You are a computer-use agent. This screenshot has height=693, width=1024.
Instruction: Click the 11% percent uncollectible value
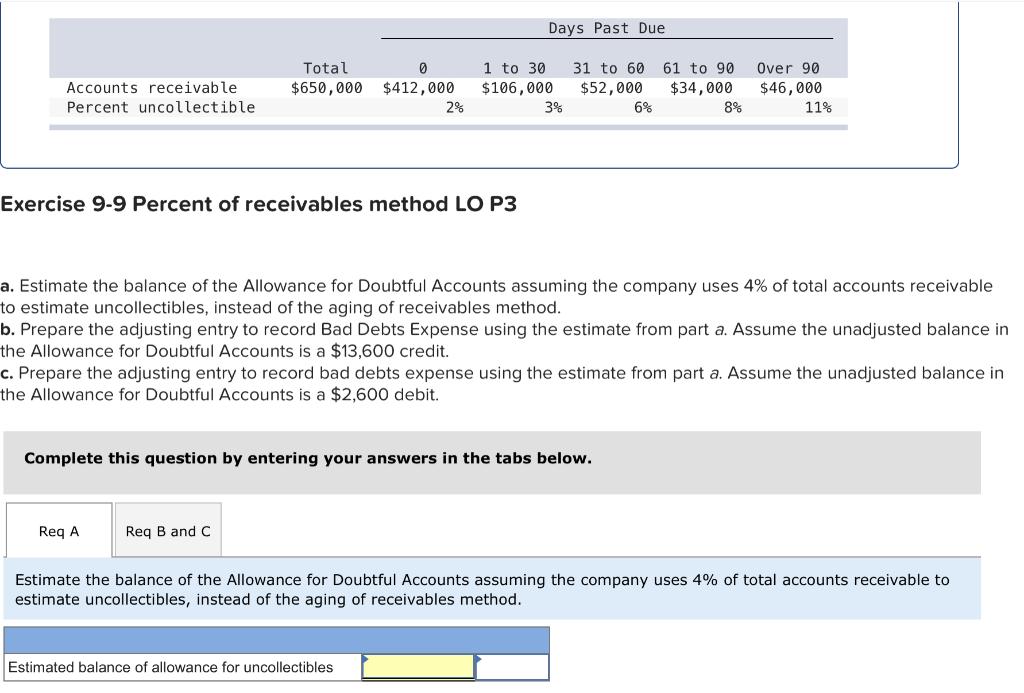[x=820, y=107]
